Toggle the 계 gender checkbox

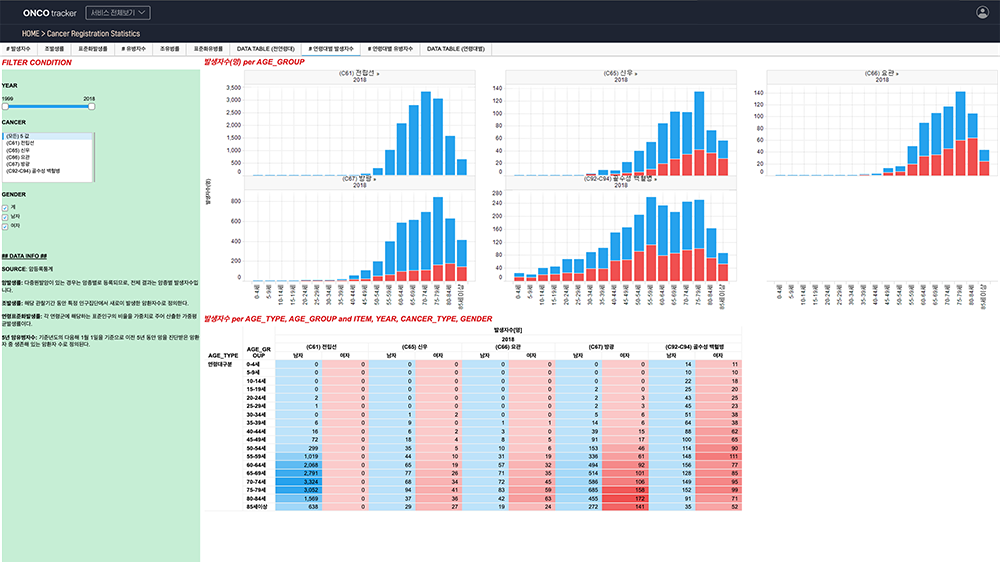coord(5,208)
